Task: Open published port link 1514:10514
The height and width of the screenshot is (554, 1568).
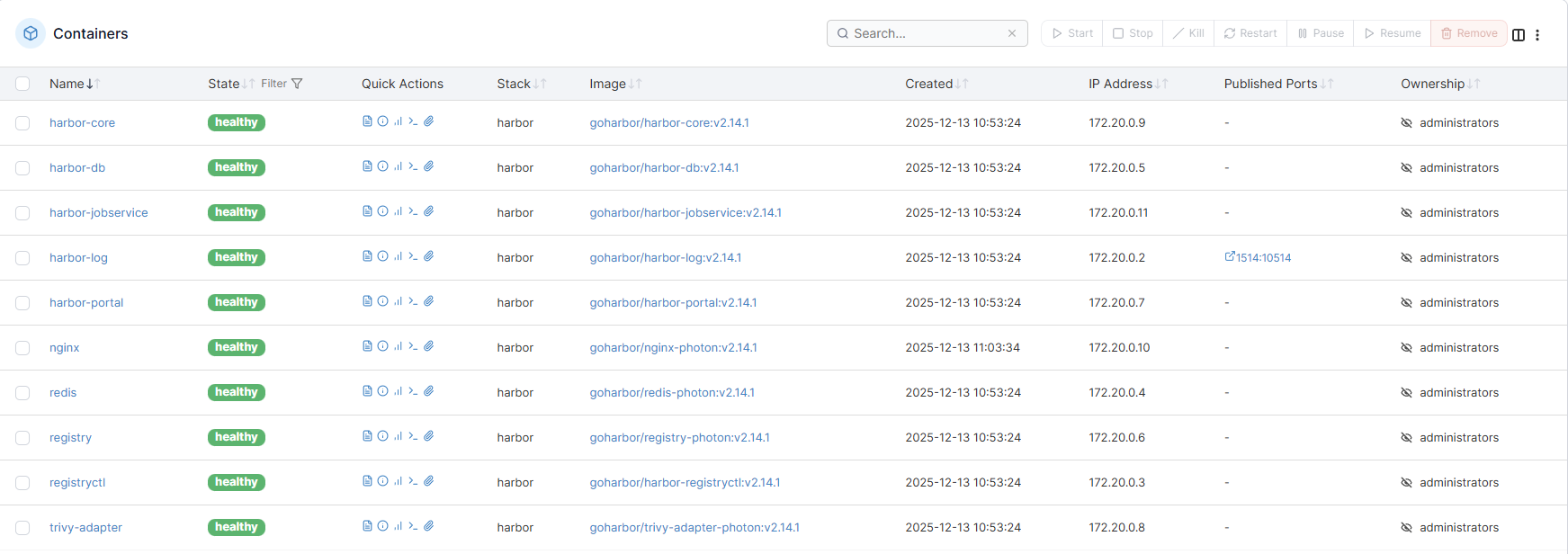Action: point(1258,257)
